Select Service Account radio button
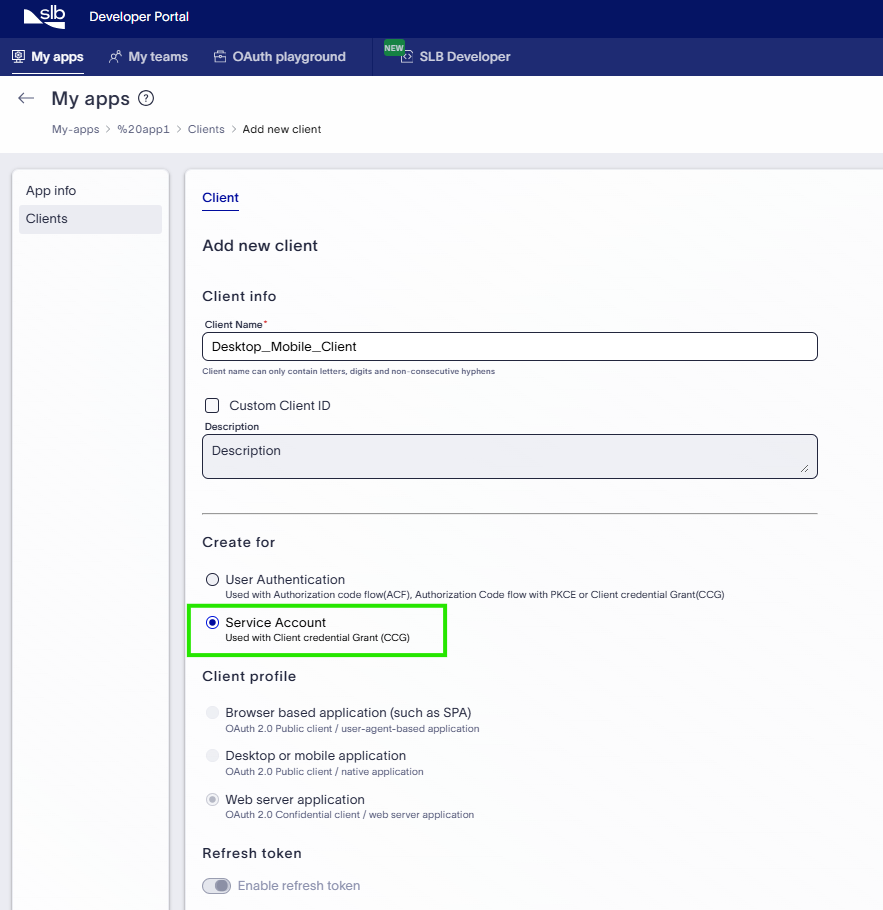883x910 pixels. (x=212, y=623)
